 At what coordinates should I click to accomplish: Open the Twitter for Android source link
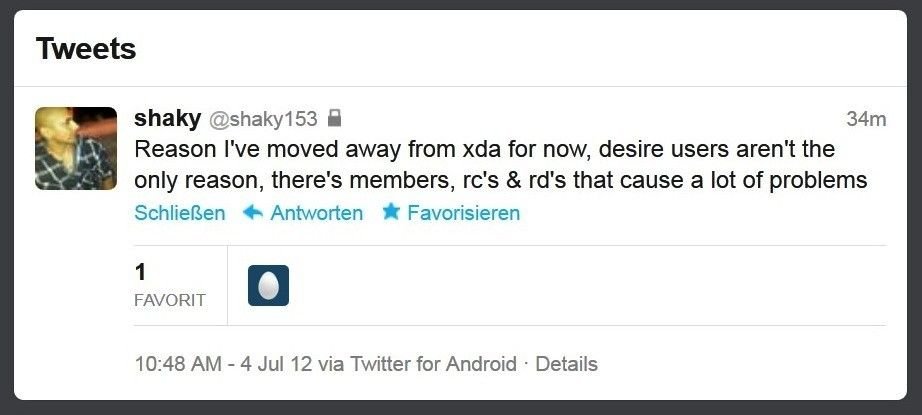(x=433, y=364)
